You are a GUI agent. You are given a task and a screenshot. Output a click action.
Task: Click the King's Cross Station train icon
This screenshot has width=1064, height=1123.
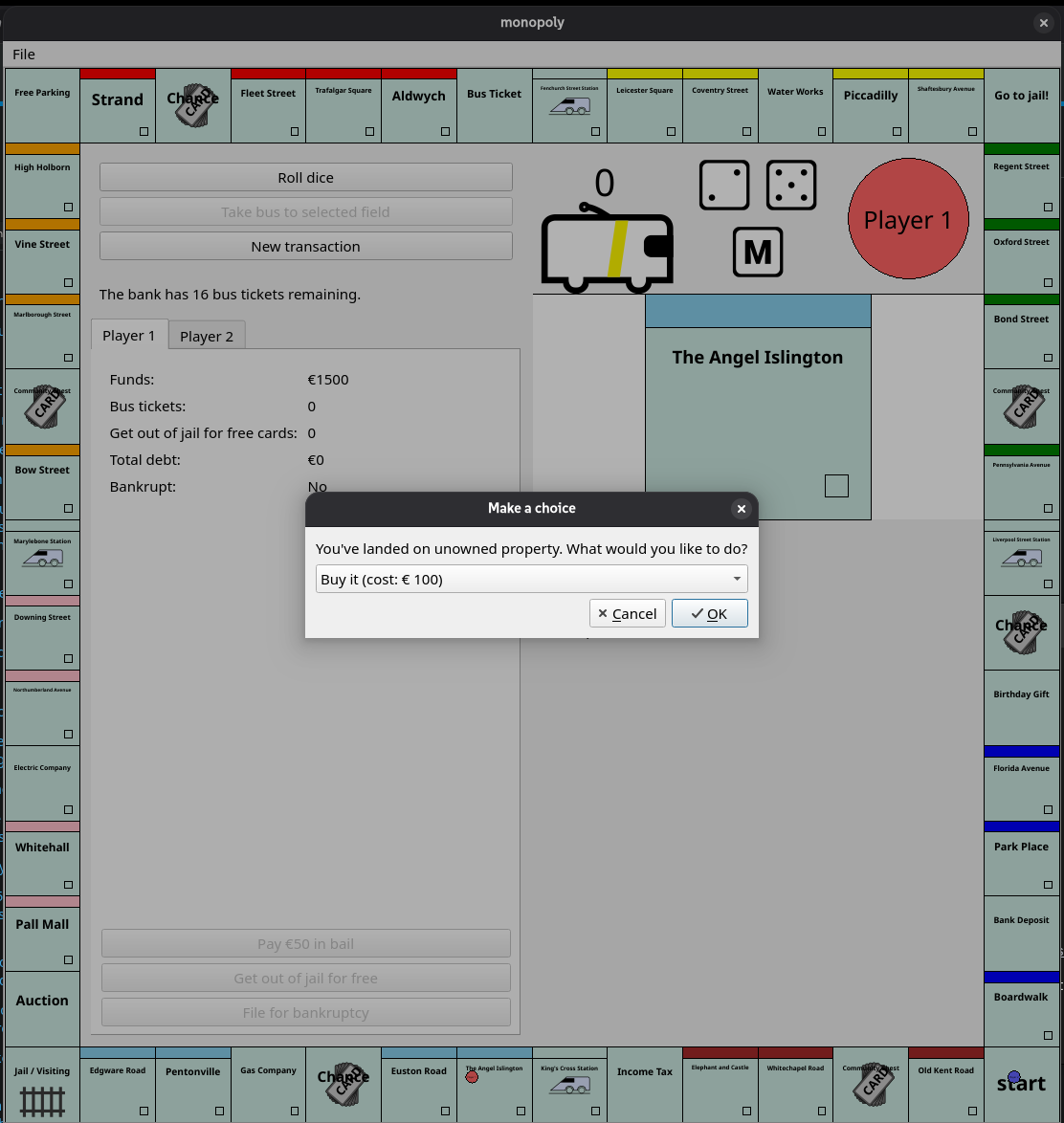(x=569, y=1086)
